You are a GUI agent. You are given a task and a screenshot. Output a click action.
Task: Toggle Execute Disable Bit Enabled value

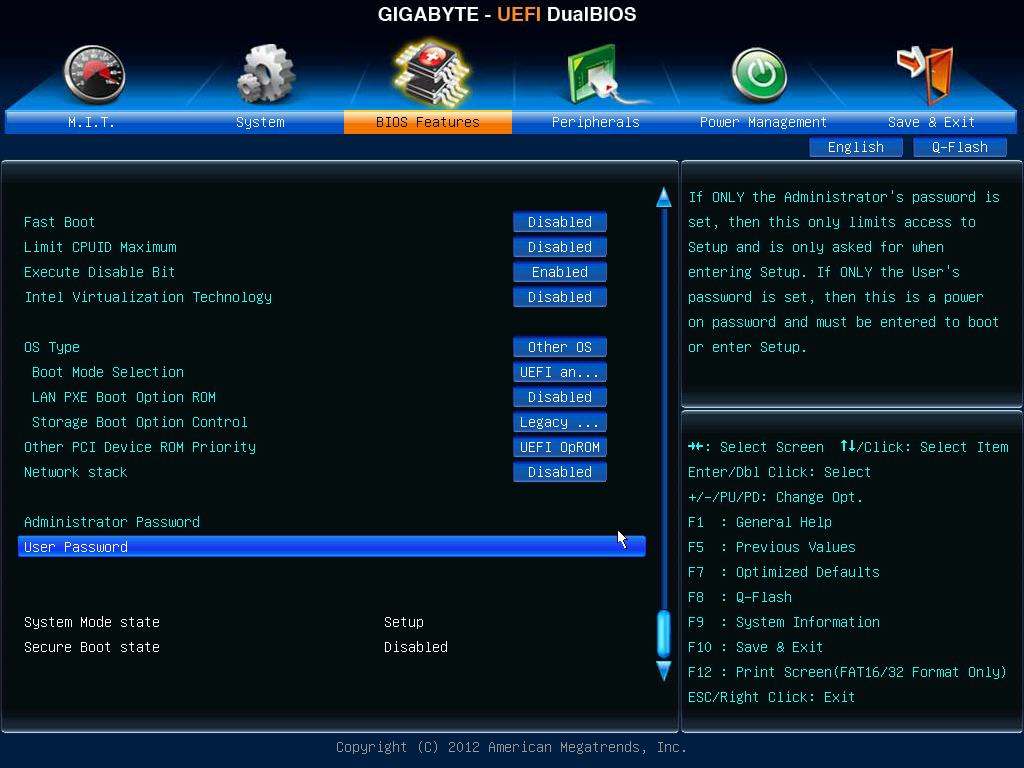(x=560, y=272)
